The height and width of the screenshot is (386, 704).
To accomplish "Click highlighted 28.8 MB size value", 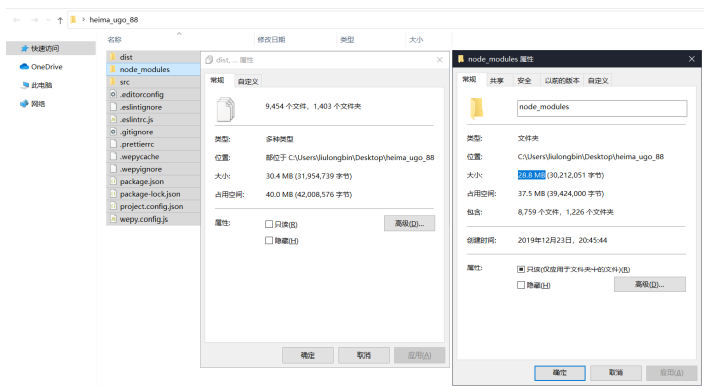I will (x=532, y=175).
